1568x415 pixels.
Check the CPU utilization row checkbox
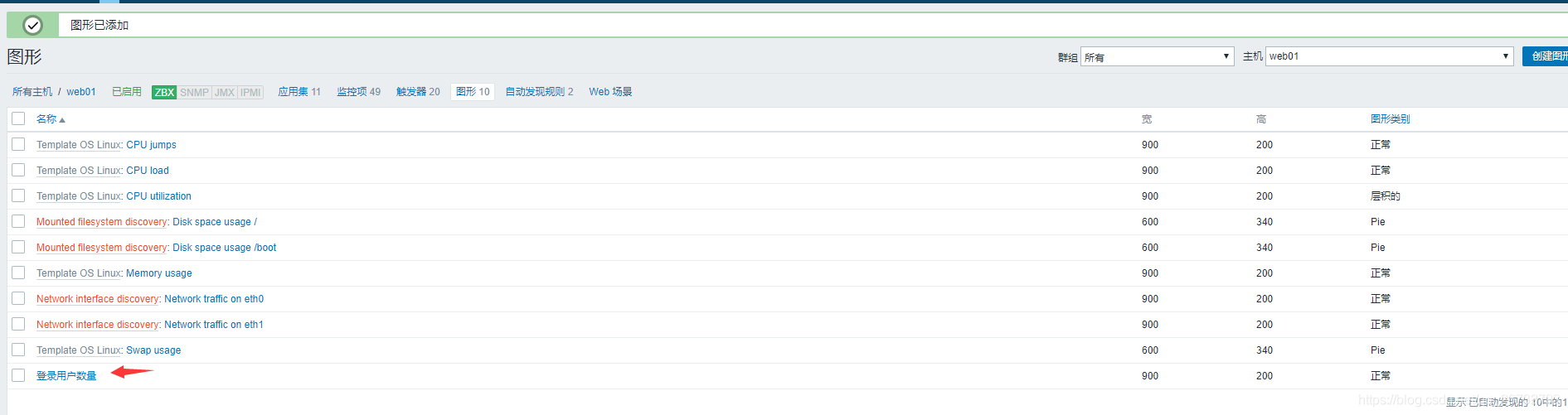pyautogui.click(x=18, y=195)
